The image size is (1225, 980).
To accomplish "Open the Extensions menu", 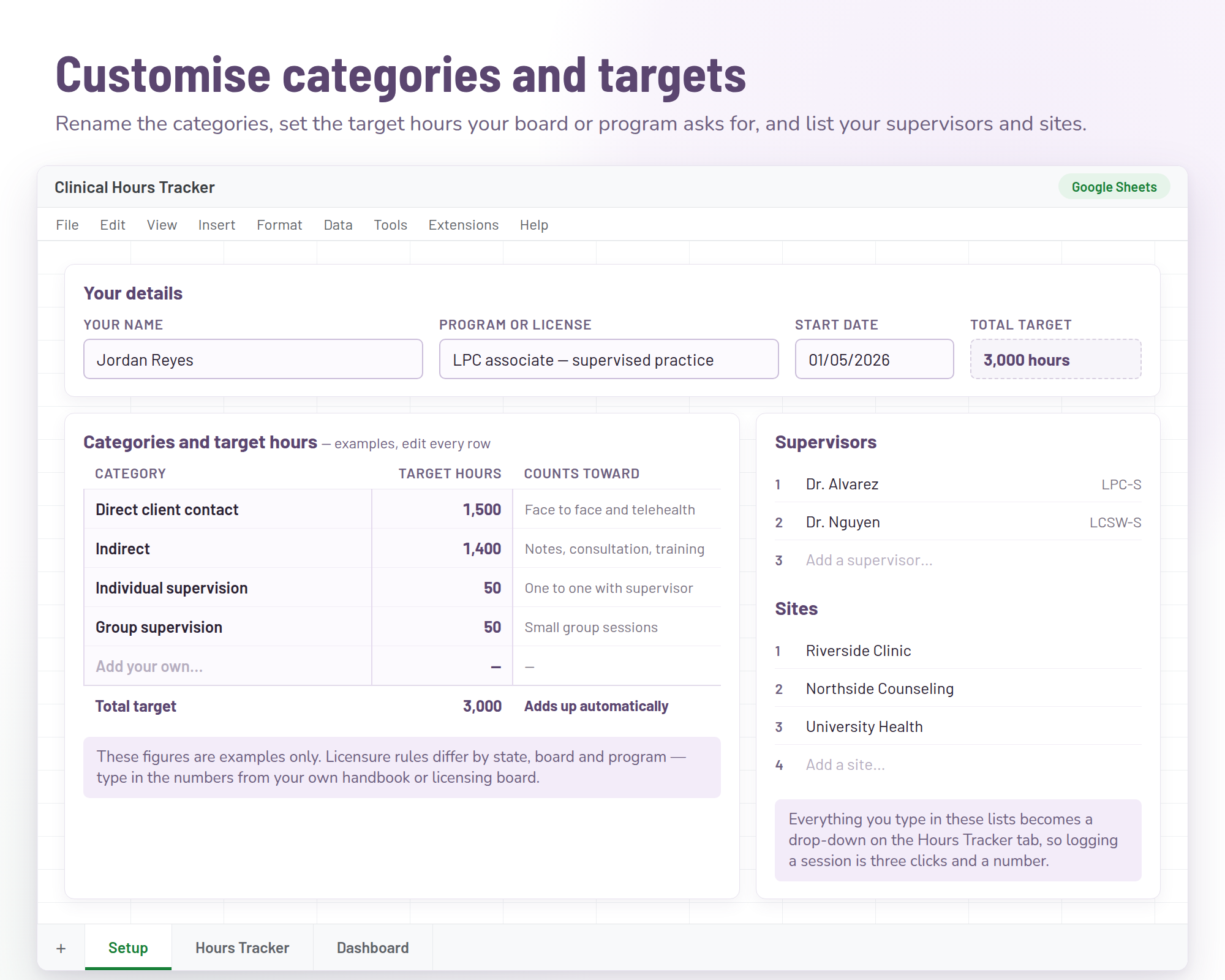I will click(x=464, y=225).
